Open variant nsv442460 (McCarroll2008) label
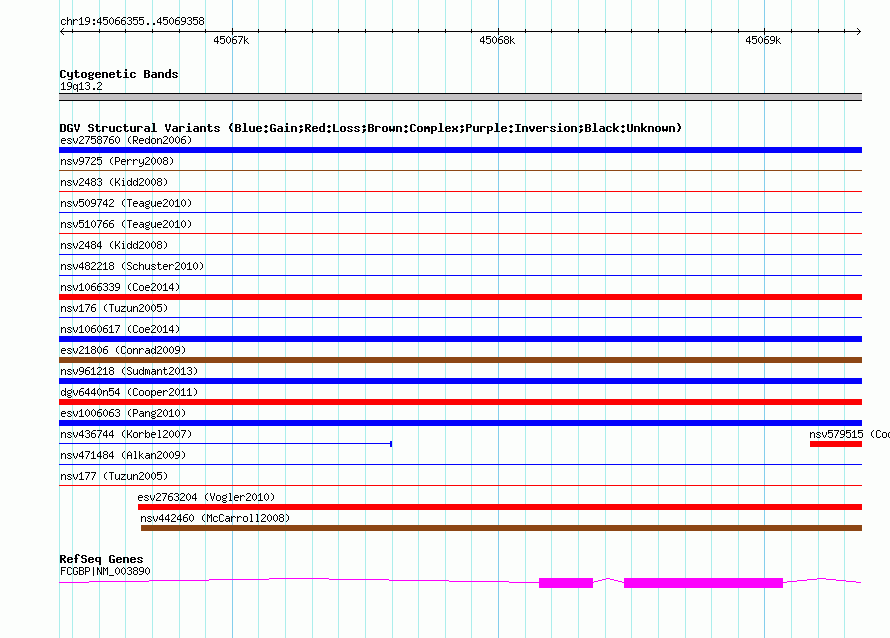 215,518
